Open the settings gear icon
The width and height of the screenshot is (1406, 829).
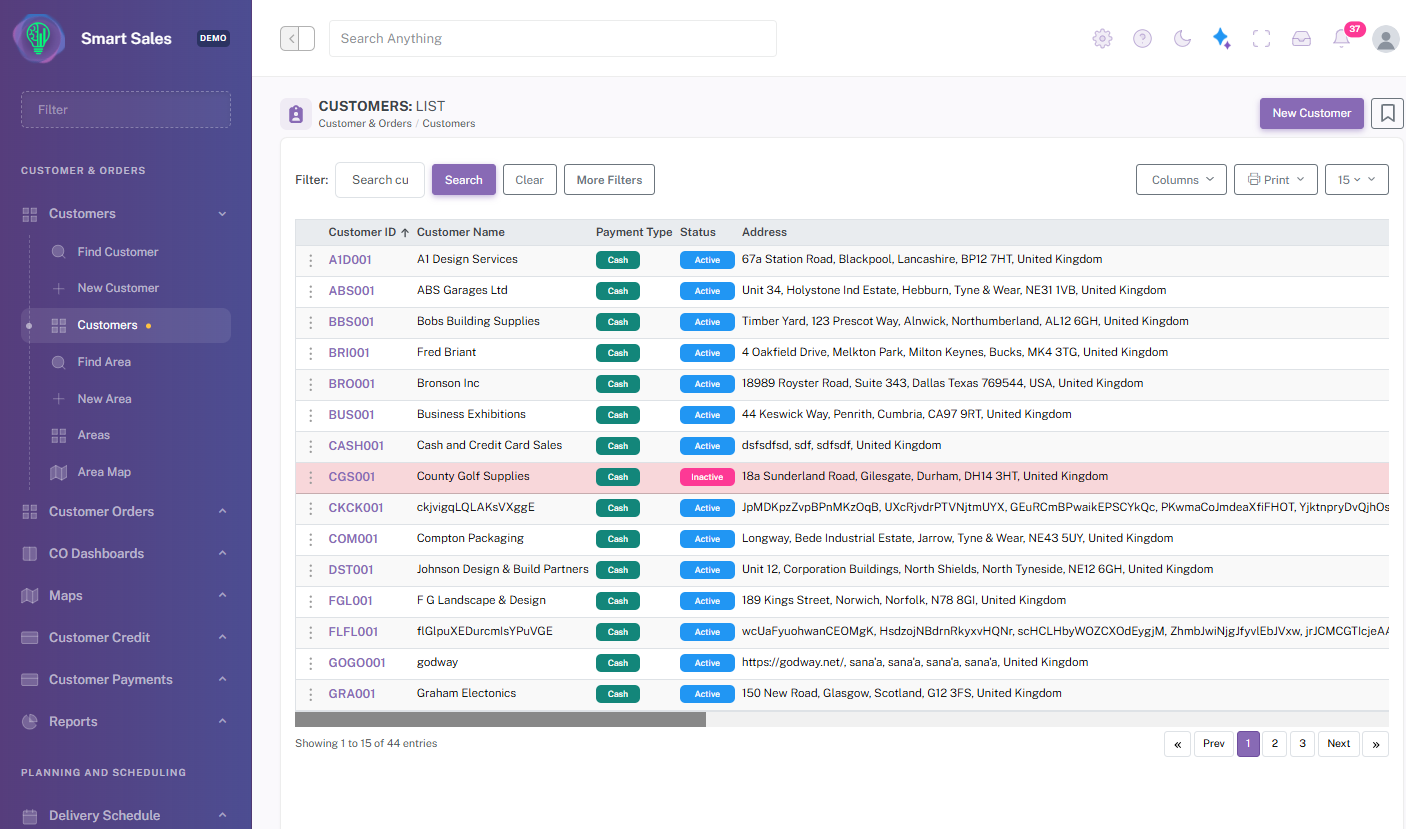point(1102,38)
